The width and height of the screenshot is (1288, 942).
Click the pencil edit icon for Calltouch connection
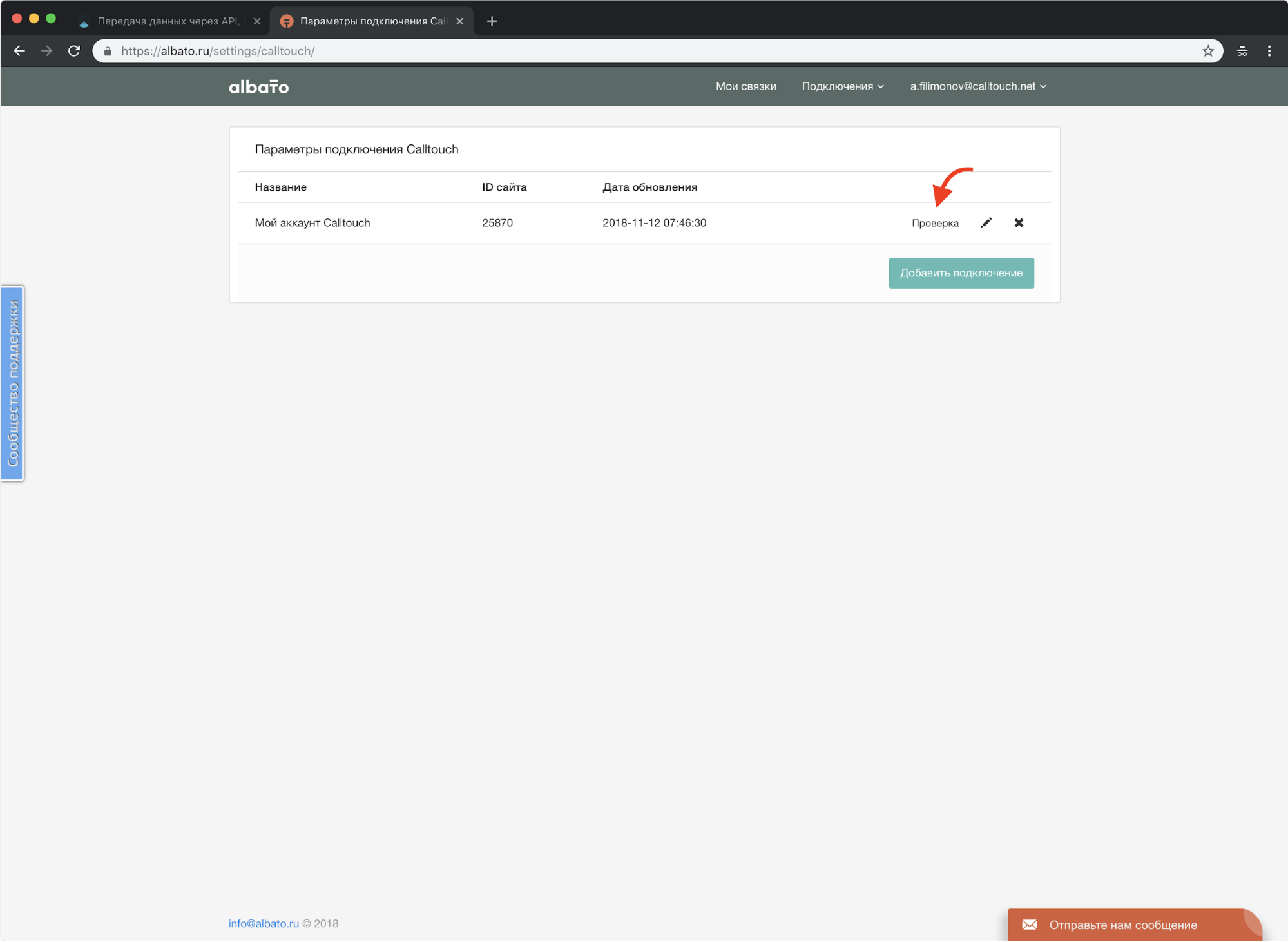tap(986, 223)
